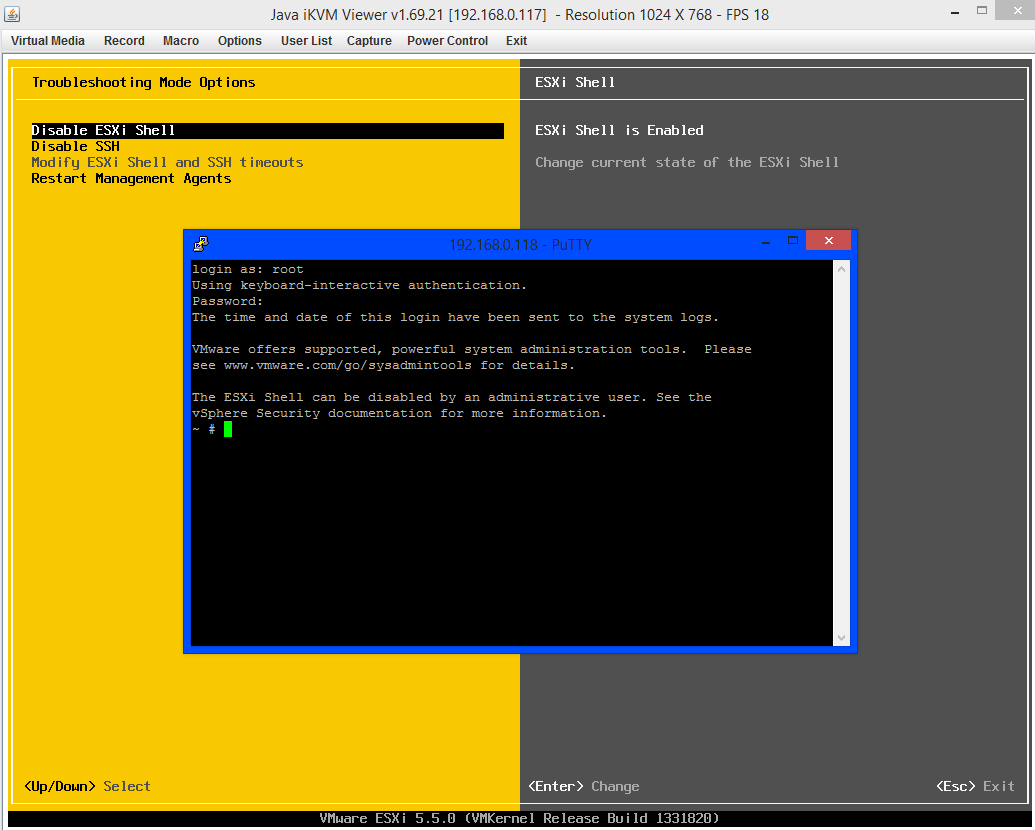This screenshot has width=1035, height=830.
Task: Minimize the Java iKVM Viewer window
Action: tap(954, 12)
